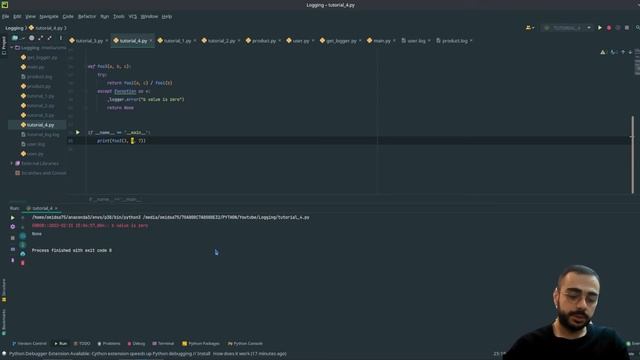Click the run gutter arrow beside the __main__ line
Viewport: 640px width, 360px height.
click(x=78, y=132)
